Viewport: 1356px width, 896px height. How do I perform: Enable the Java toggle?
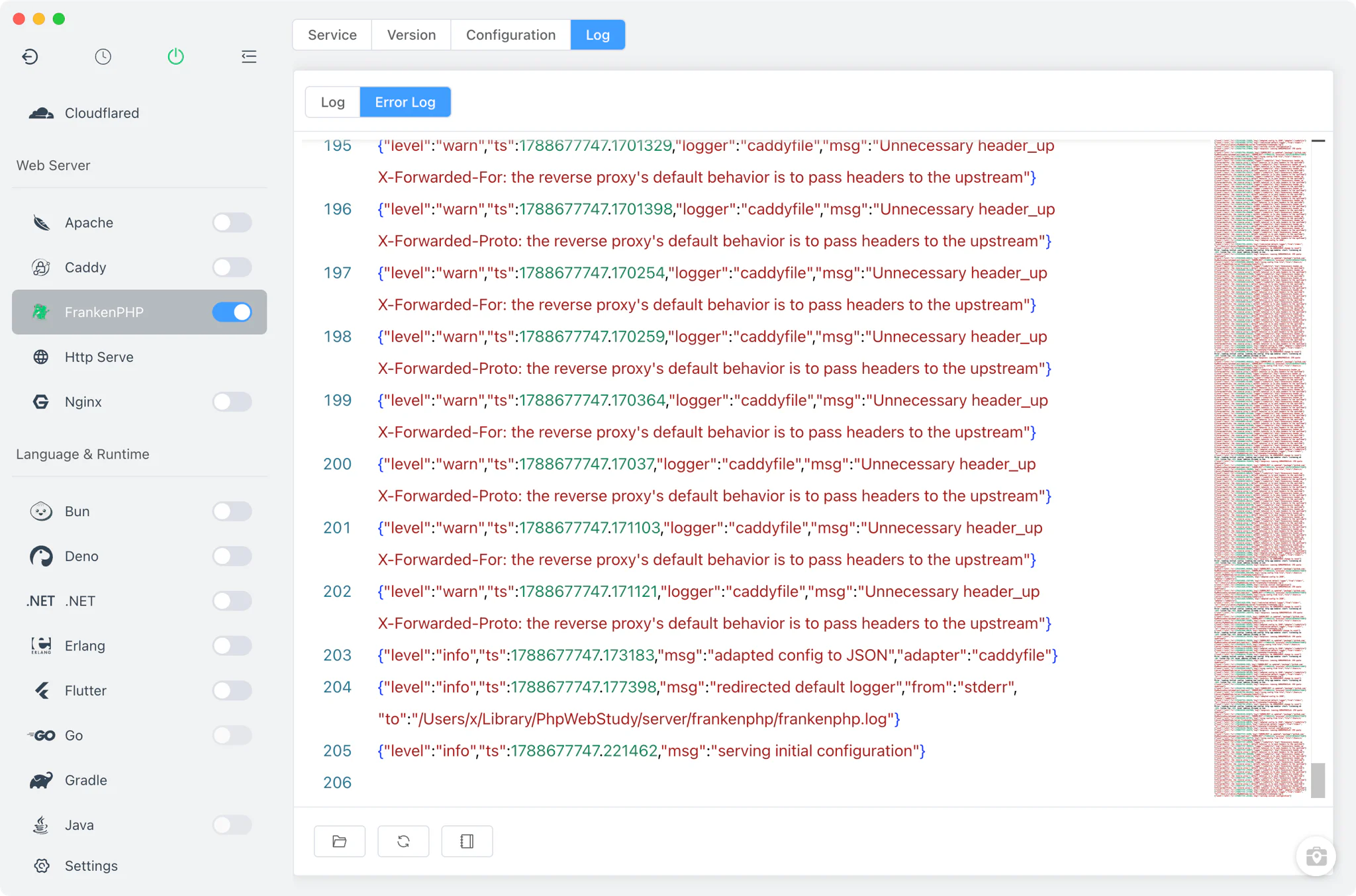pos(232,825)
